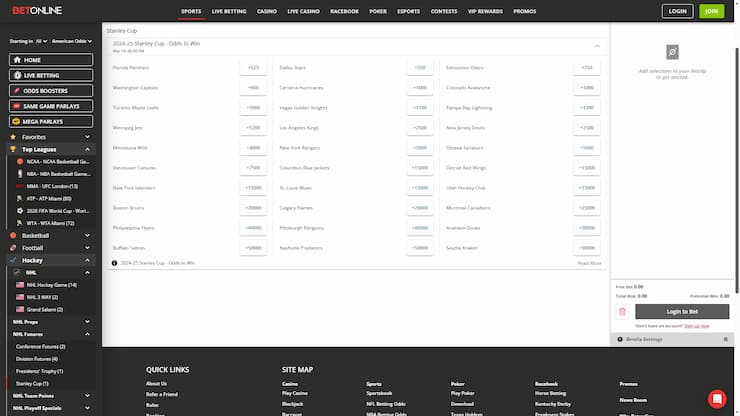Select Edmonton Oilers +750 odds
Screen dimensions: 740x416
click(x=587, y=68)
